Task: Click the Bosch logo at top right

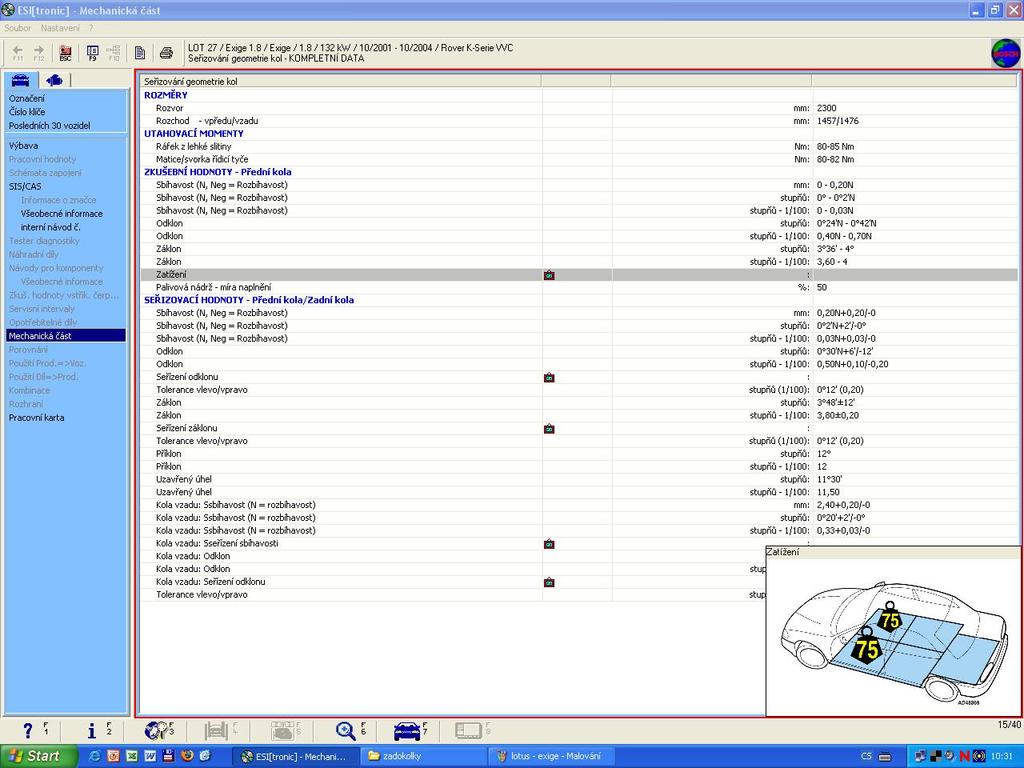Action: (1005, 54)
